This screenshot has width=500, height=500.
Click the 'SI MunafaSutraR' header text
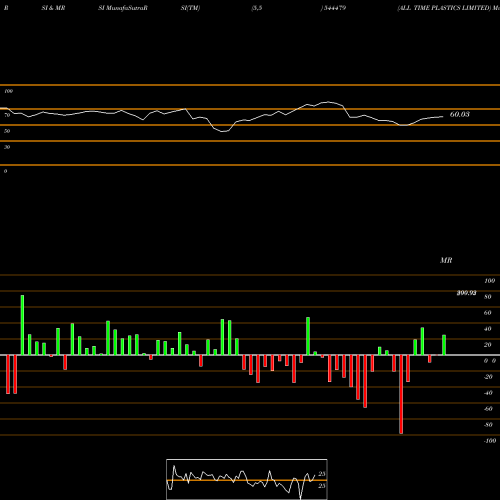pyautogui.click(x=123, y=8)
